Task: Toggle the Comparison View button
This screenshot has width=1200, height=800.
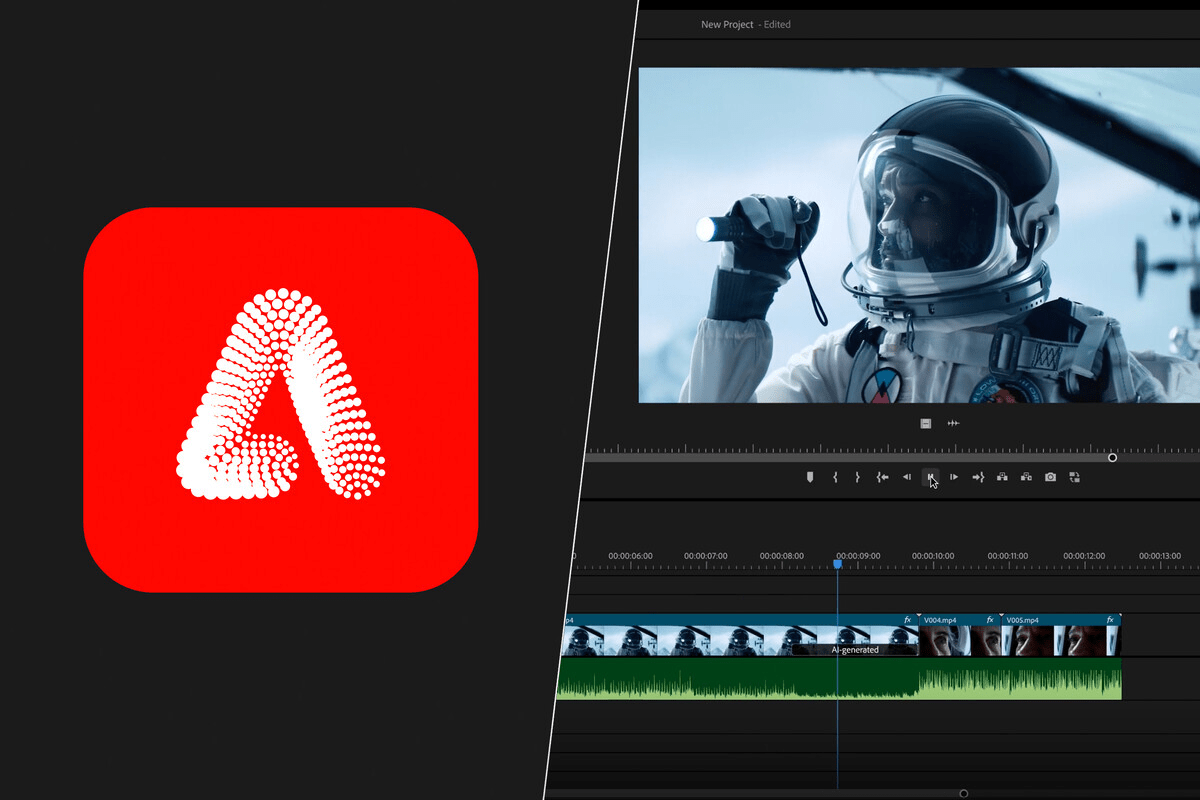Action: tap(1074, 478)
